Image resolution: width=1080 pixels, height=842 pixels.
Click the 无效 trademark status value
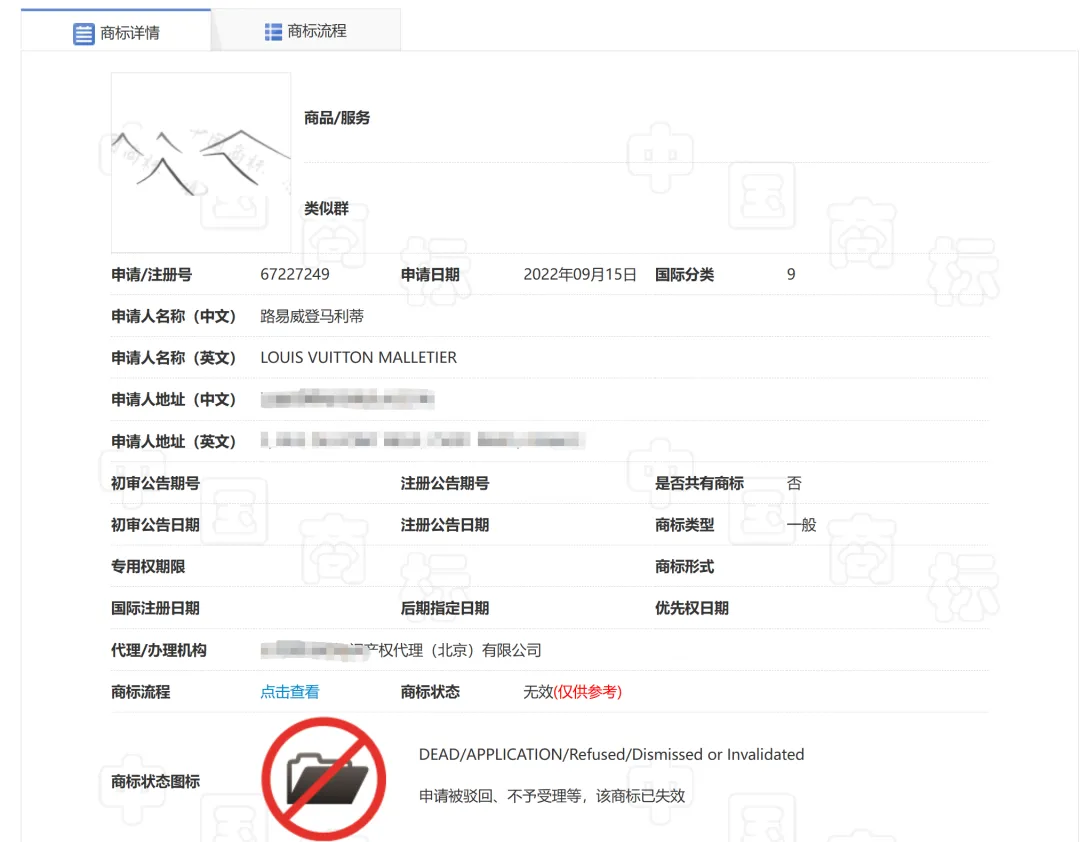(538, 692)
